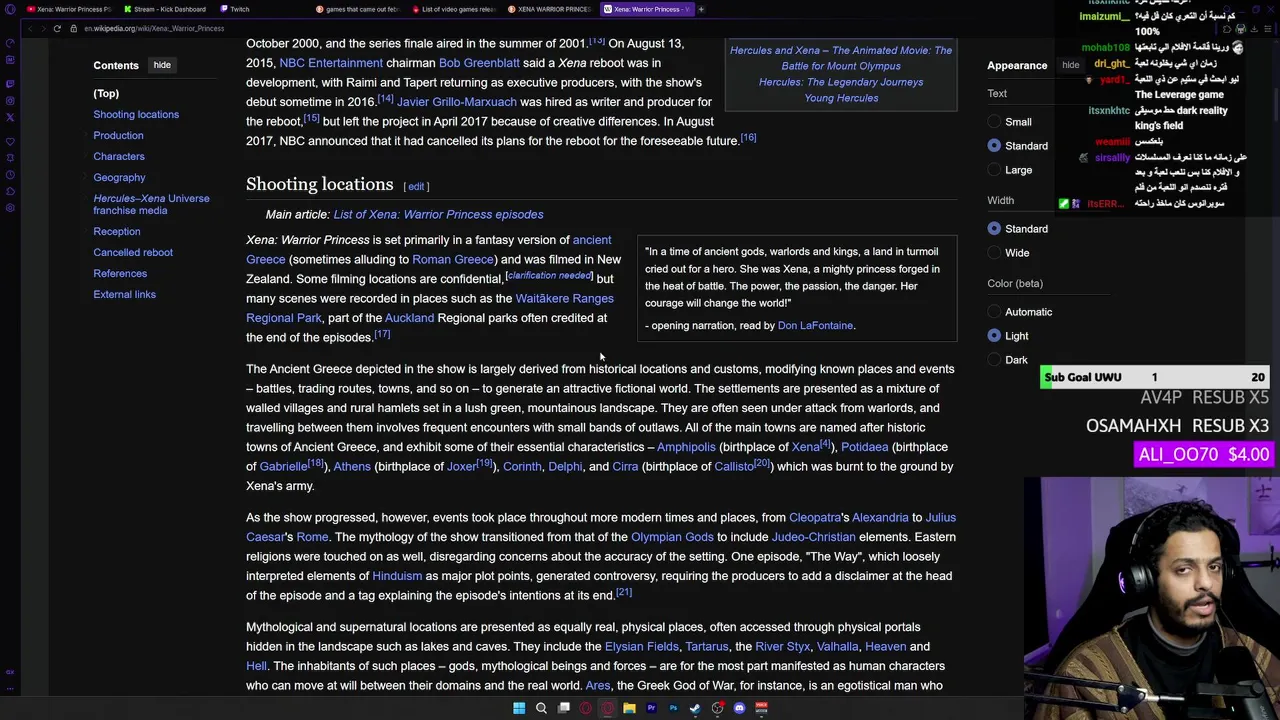Jump to Cancelled reboot in Contents
The height and width of the screenshot is (720, 1280).
click(x=133, y=252)
